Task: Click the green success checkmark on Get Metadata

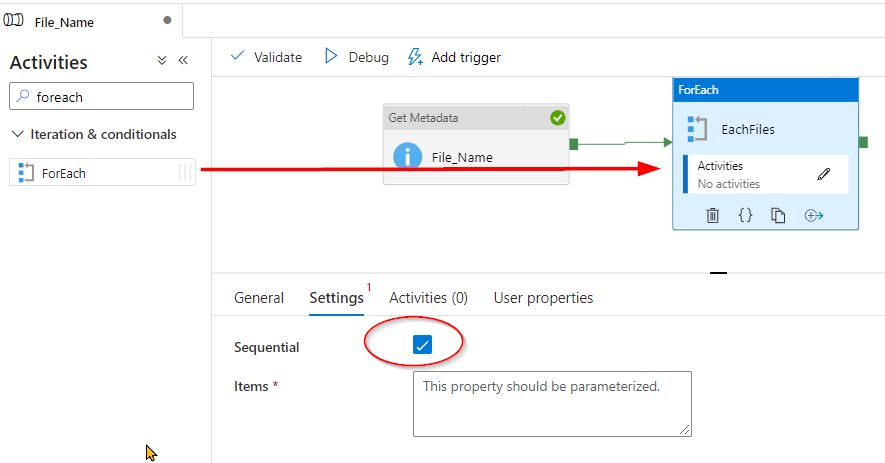Action: [x=558, y=118]
